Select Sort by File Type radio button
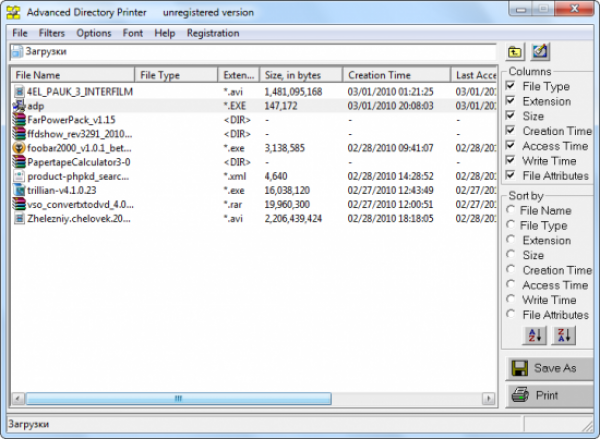 click(511, 225)
